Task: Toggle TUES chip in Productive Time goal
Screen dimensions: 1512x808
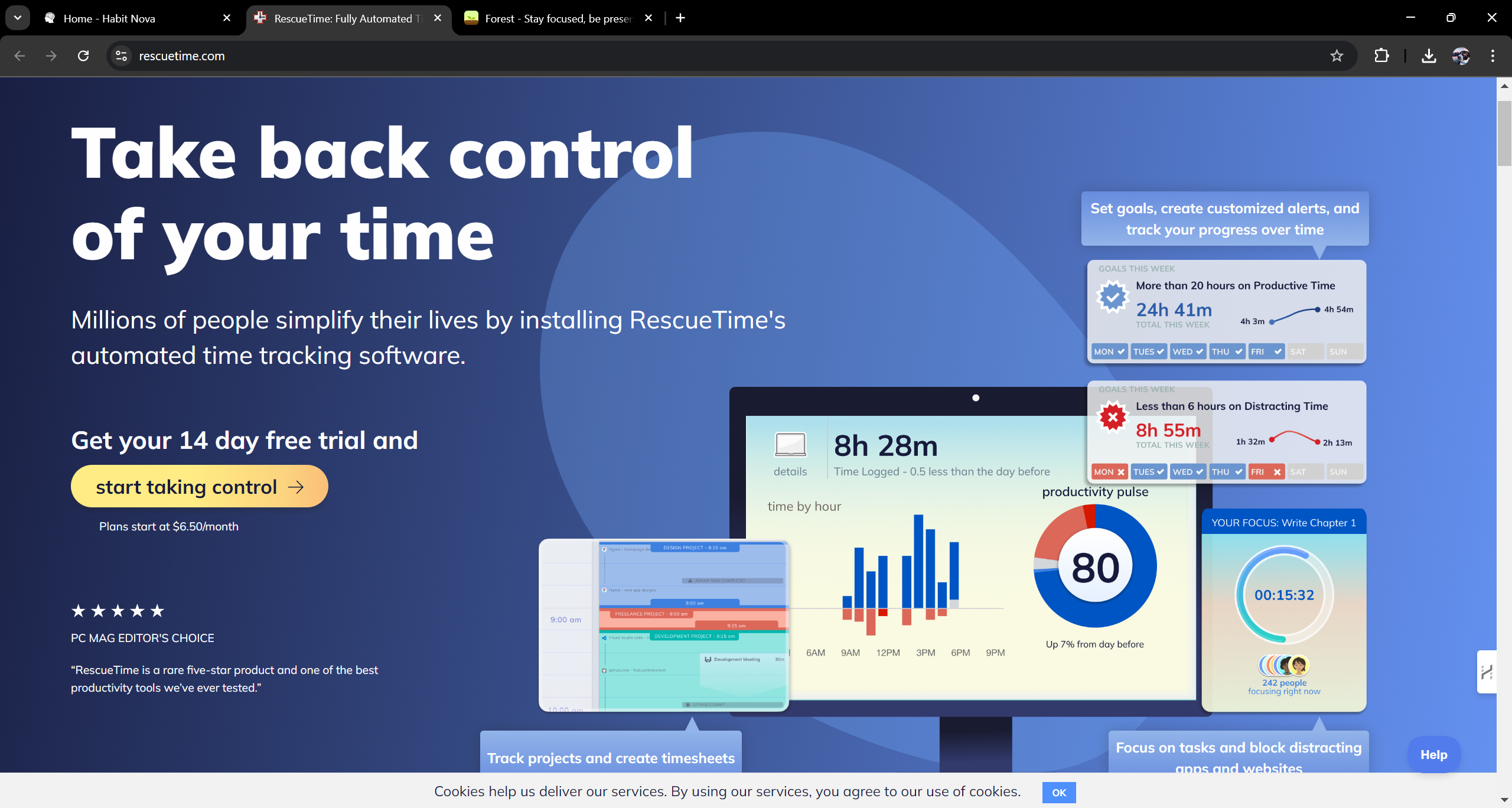Action: pyautogui.click(x=1149, y=351)
